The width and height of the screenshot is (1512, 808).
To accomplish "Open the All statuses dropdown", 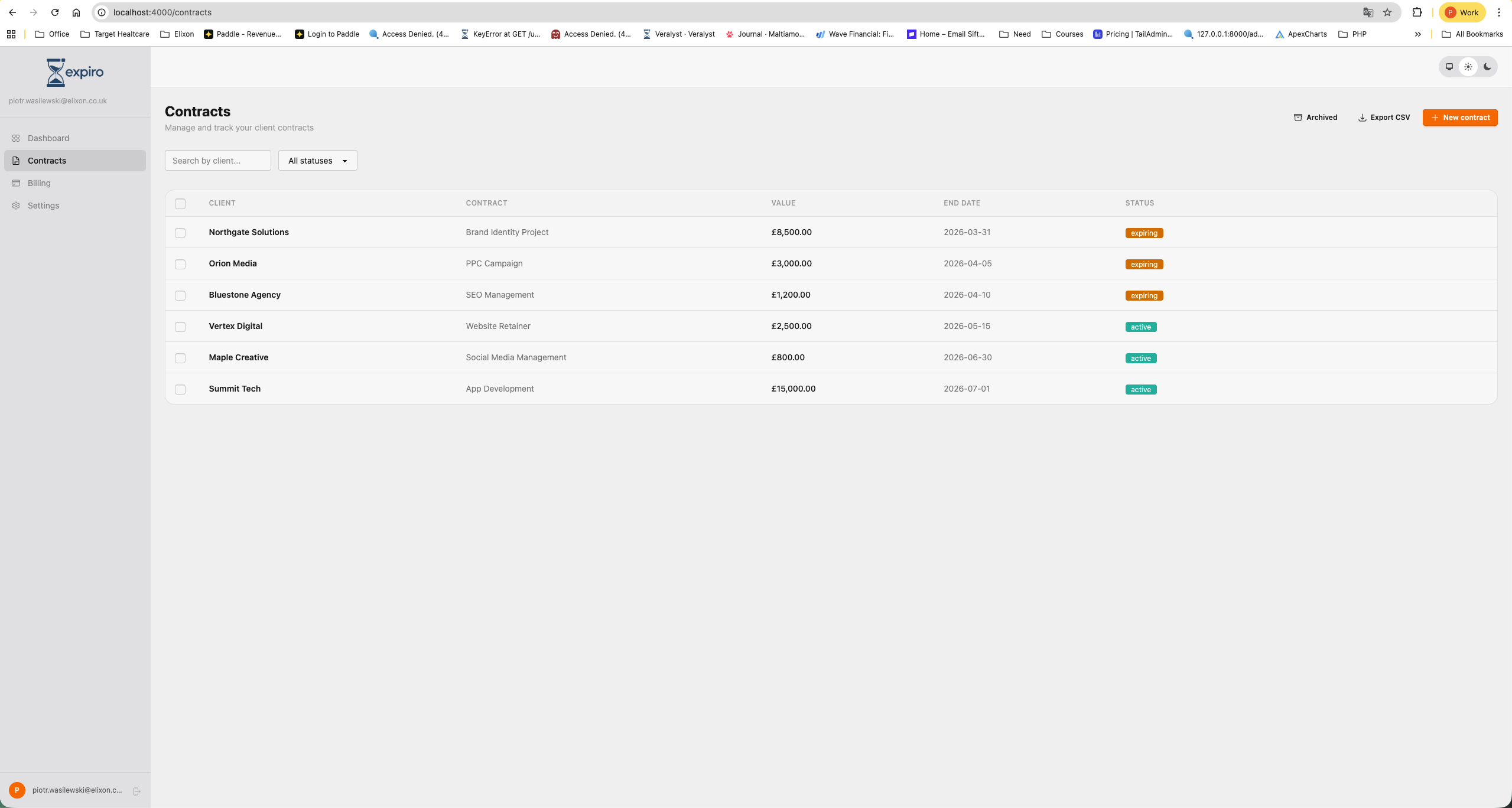I will pos(317,161).
